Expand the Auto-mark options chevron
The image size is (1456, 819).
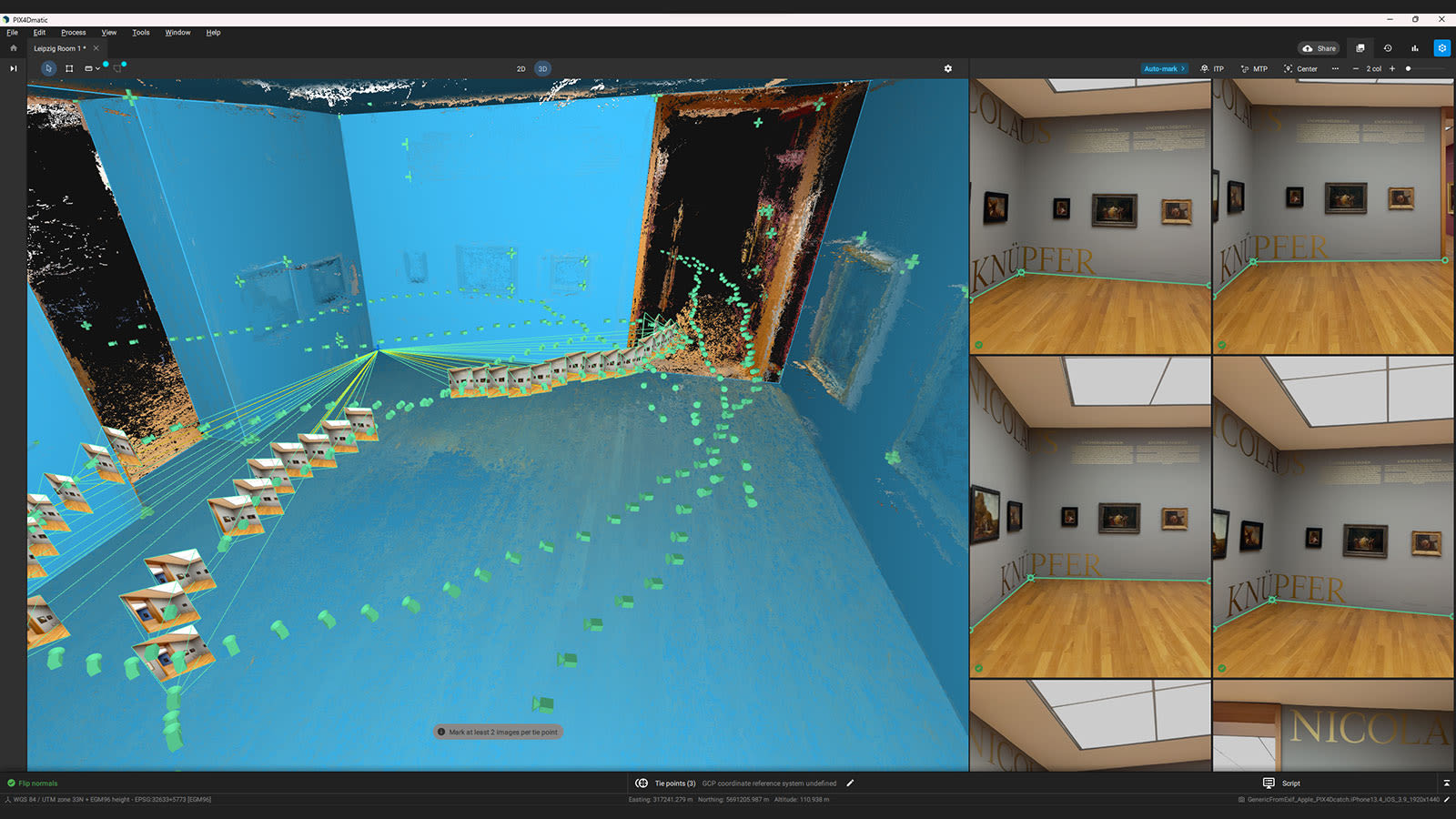click(1184, 68)
